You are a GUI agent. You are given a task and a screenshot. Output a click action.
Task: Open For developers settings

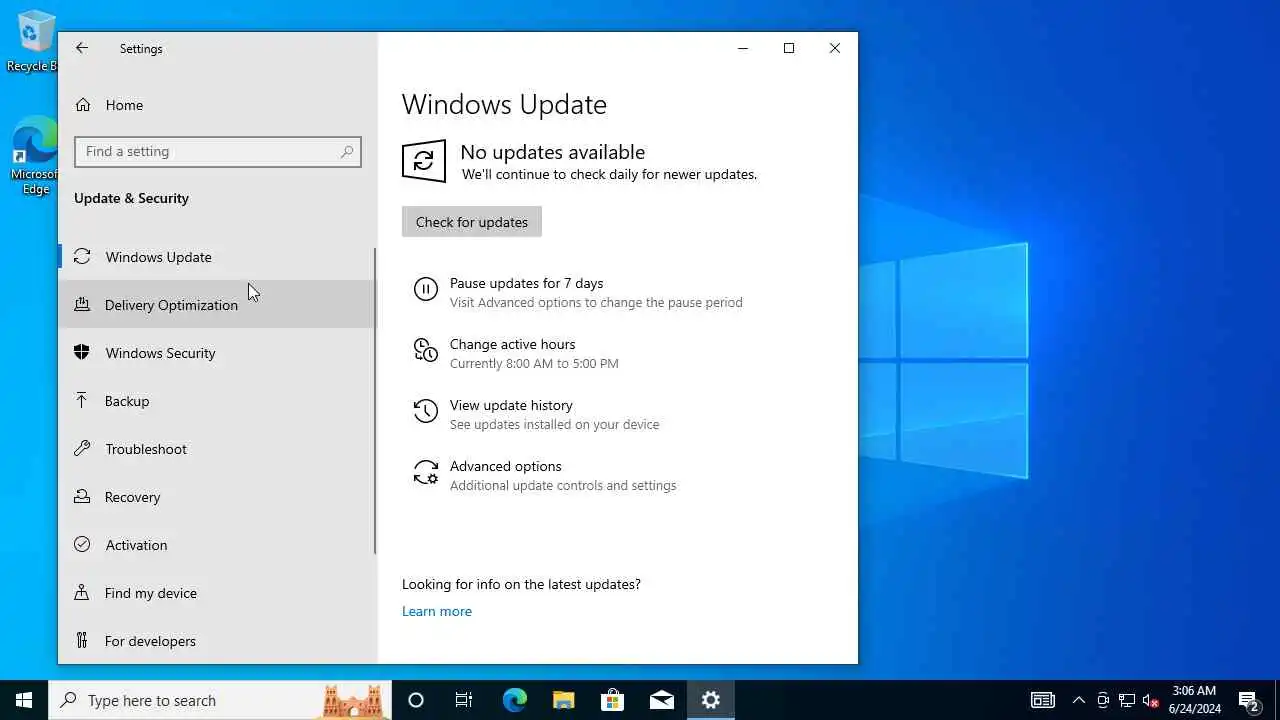pyautogui.click(x=217, y=641)
